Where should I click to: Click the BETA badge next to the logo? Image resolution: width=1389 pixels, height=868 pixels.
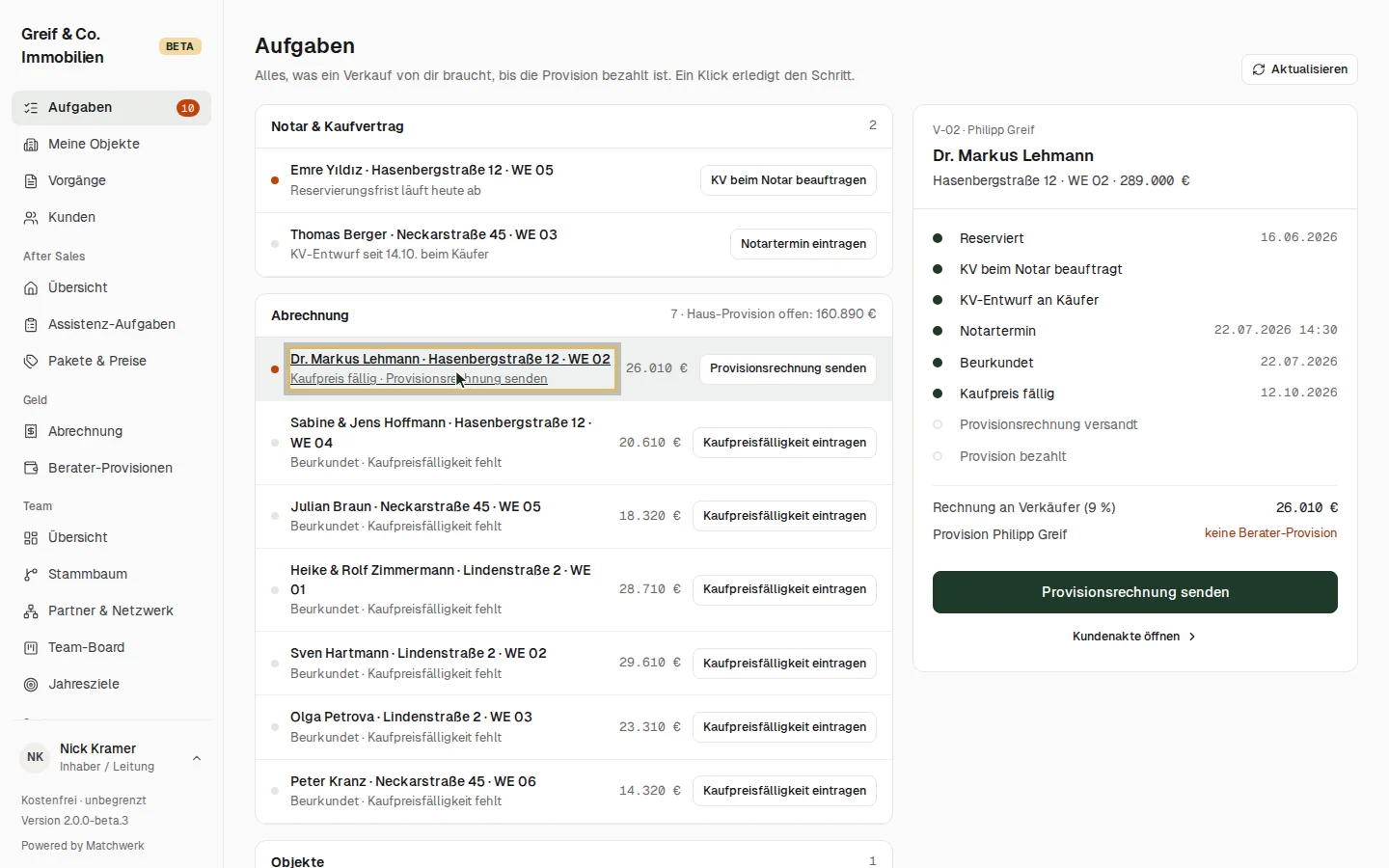[x=179, y=46]
